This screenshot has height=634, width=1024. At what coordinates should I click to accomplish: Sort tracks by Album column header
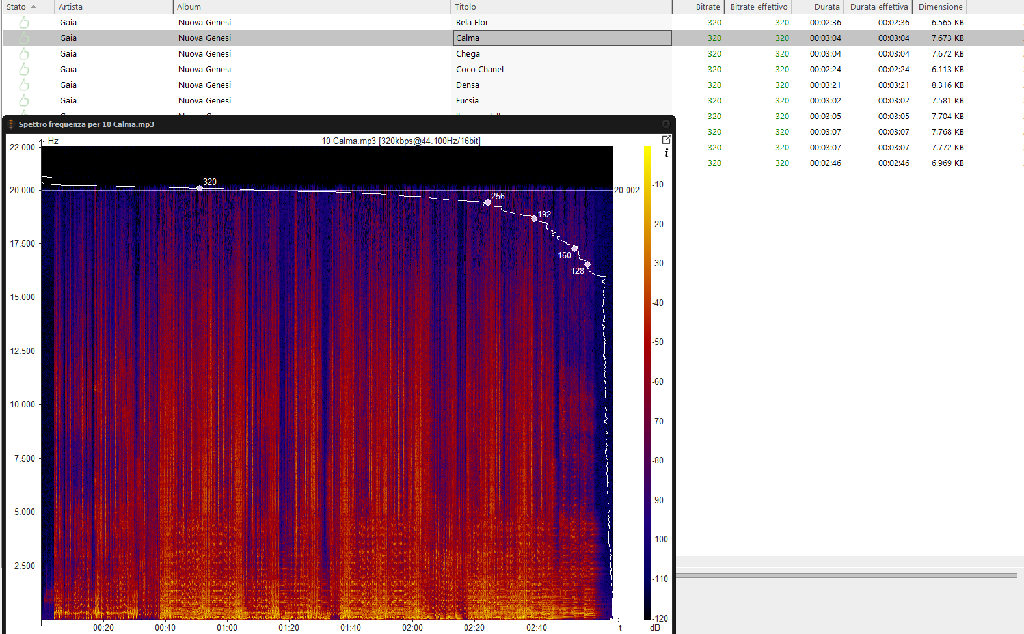(312, 7)
